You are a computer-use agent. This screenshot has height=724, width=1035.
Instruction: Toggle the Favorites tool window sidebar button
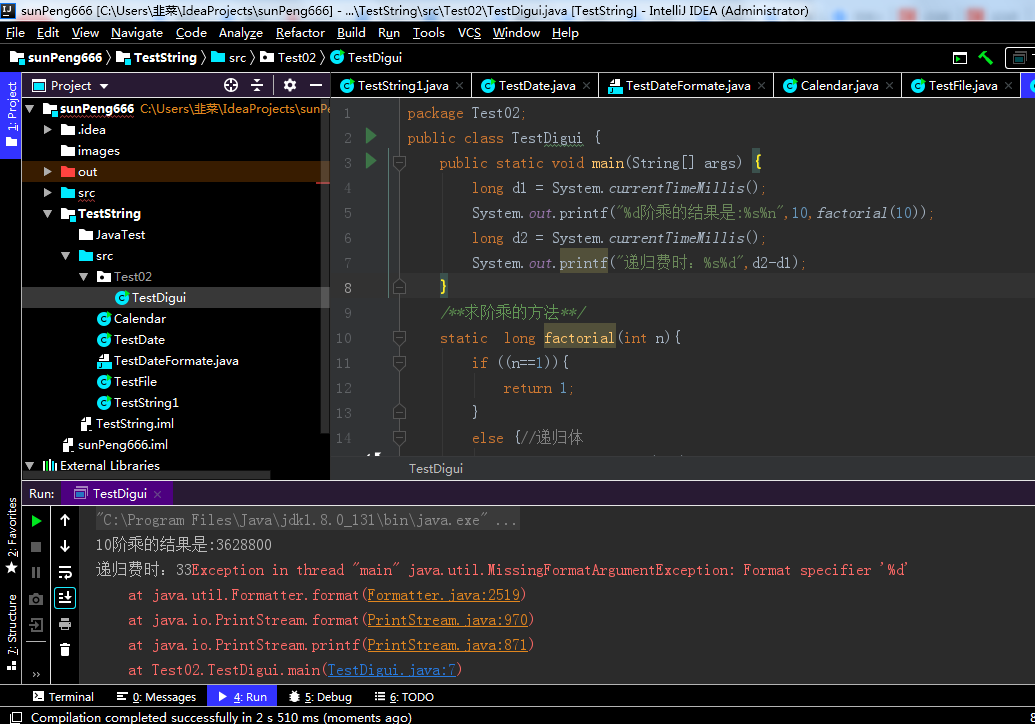point(11,536)
